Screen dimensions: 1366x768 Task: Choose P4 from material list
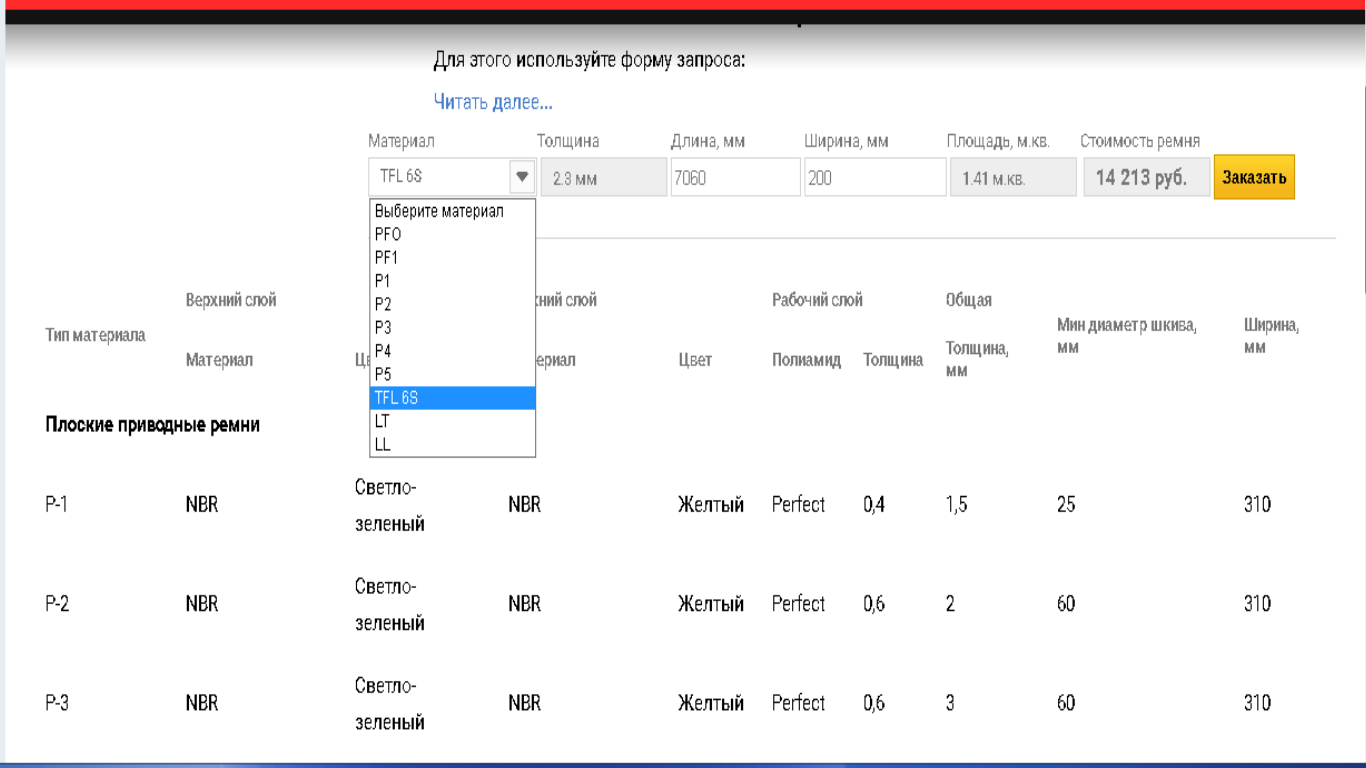(452, 351)
